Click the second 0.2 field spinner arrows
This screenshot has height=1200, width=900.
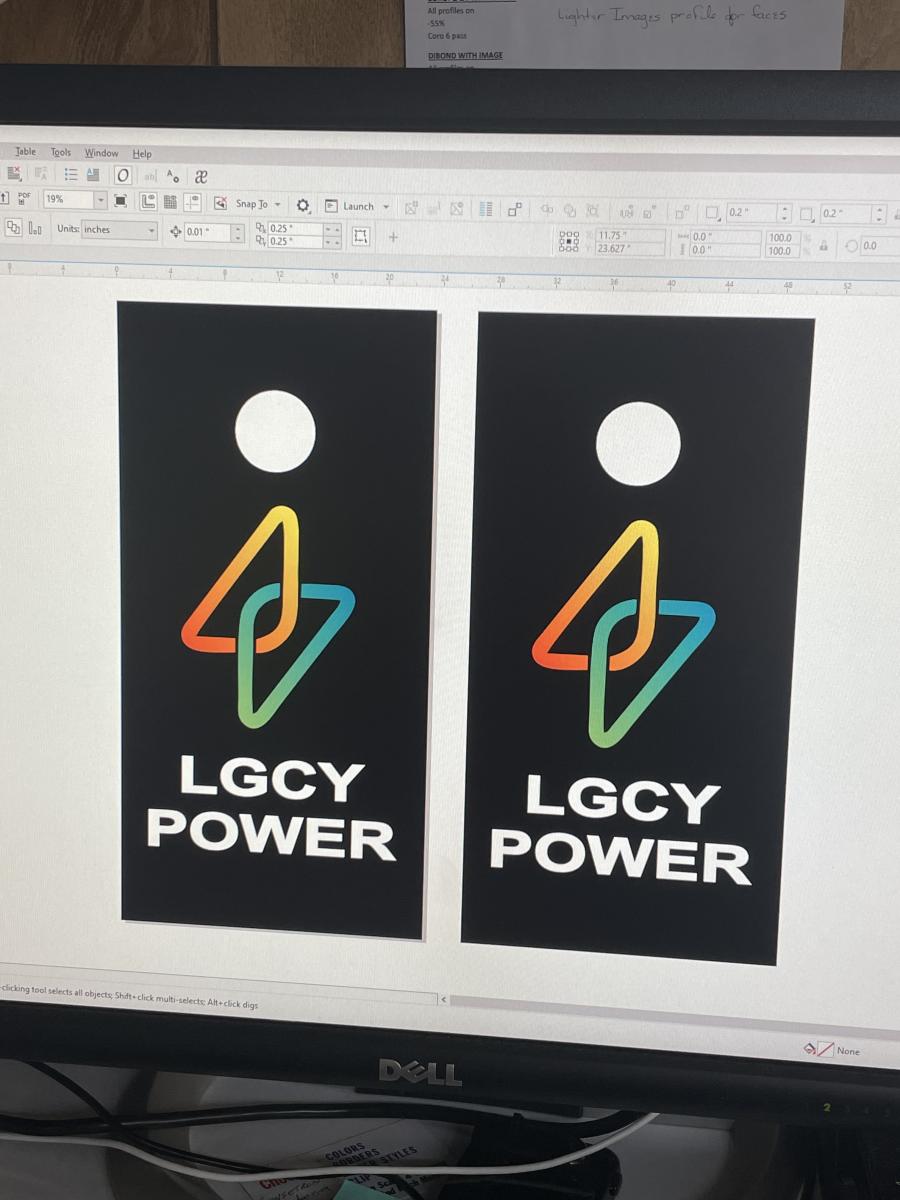coord(879,215)
